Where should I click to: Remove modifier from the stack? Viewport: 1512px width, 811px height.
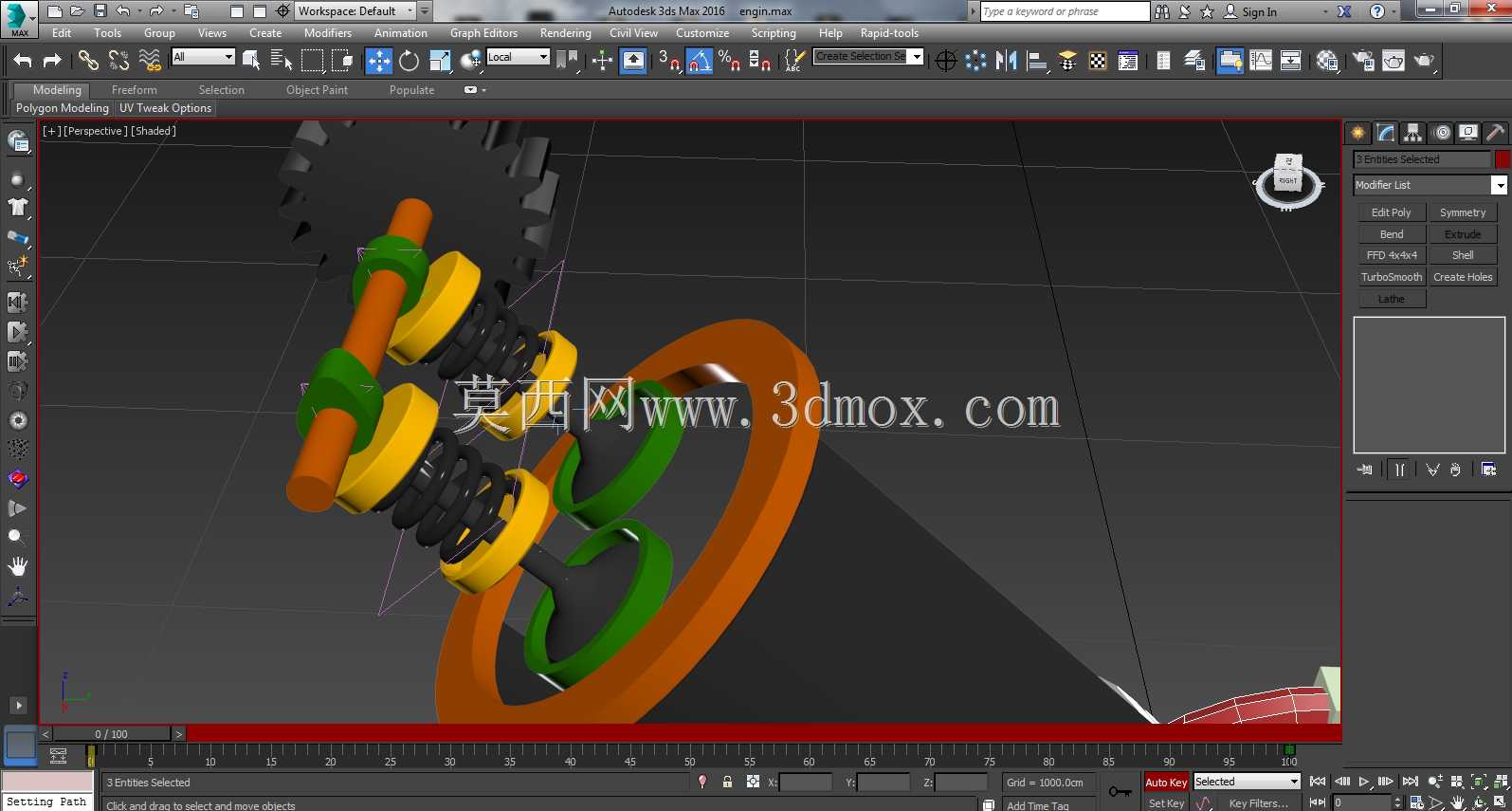(1455, 470)
